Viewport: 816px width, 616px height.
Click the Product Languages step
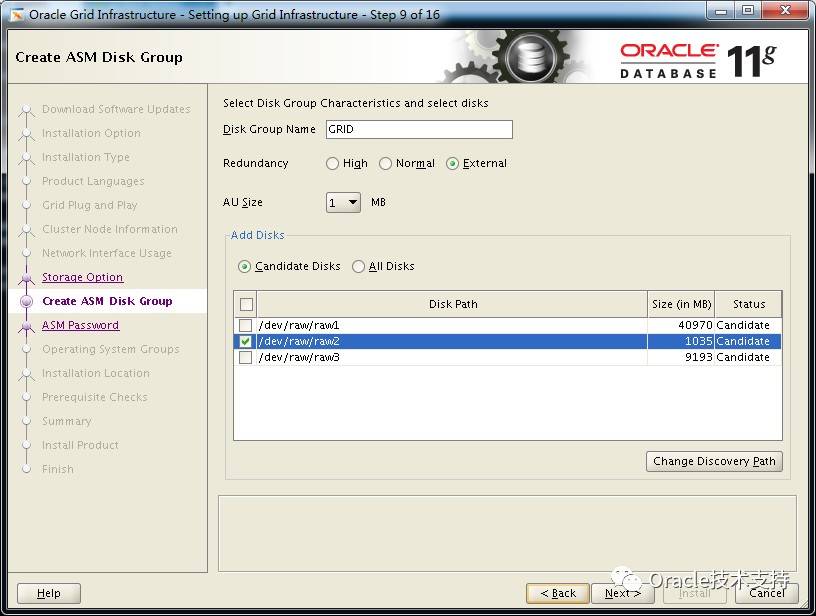tap(93, 182)
